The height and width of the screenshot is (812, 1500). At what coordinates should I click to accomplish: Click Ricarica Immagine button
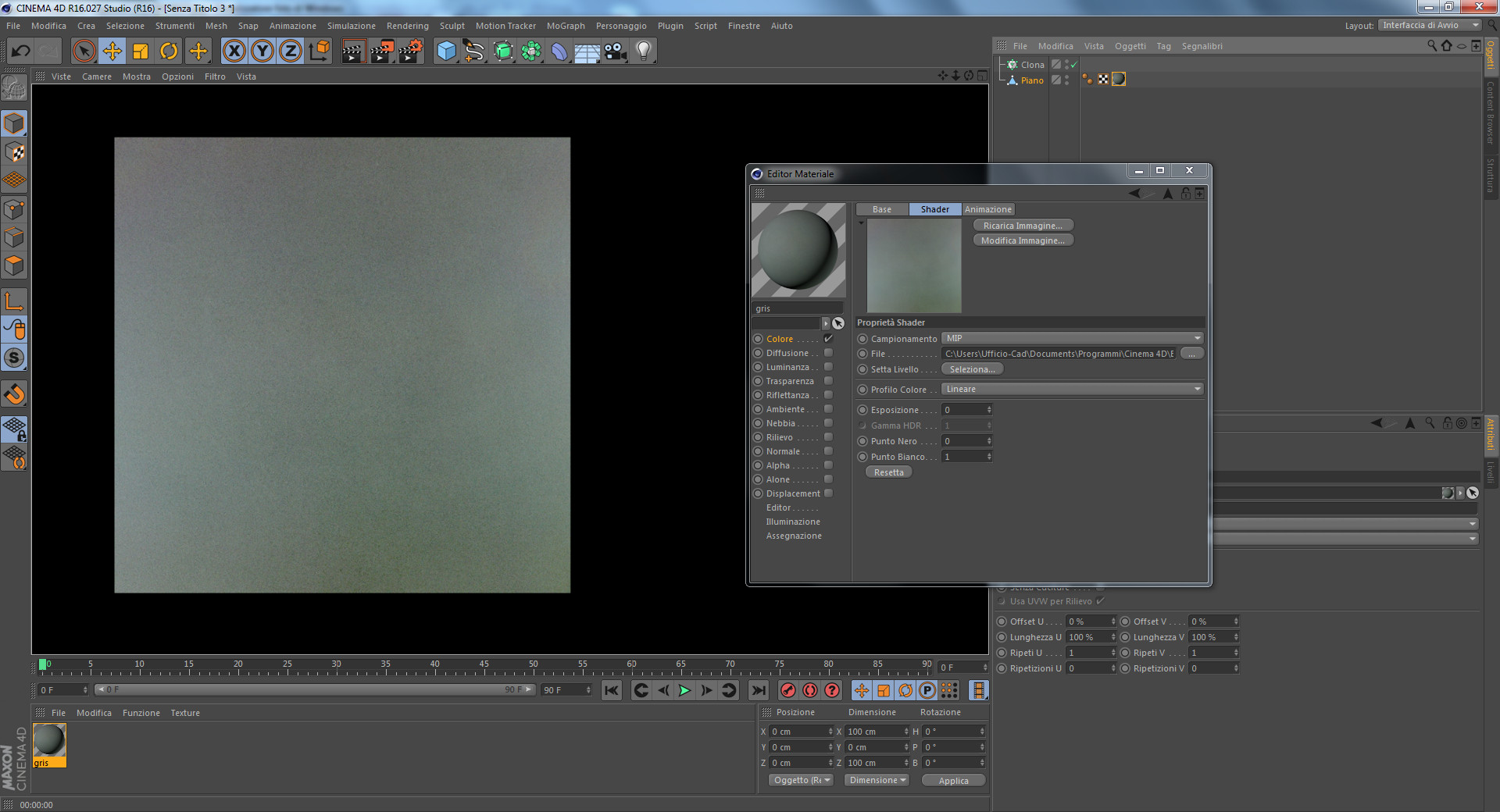point(1023,226)
